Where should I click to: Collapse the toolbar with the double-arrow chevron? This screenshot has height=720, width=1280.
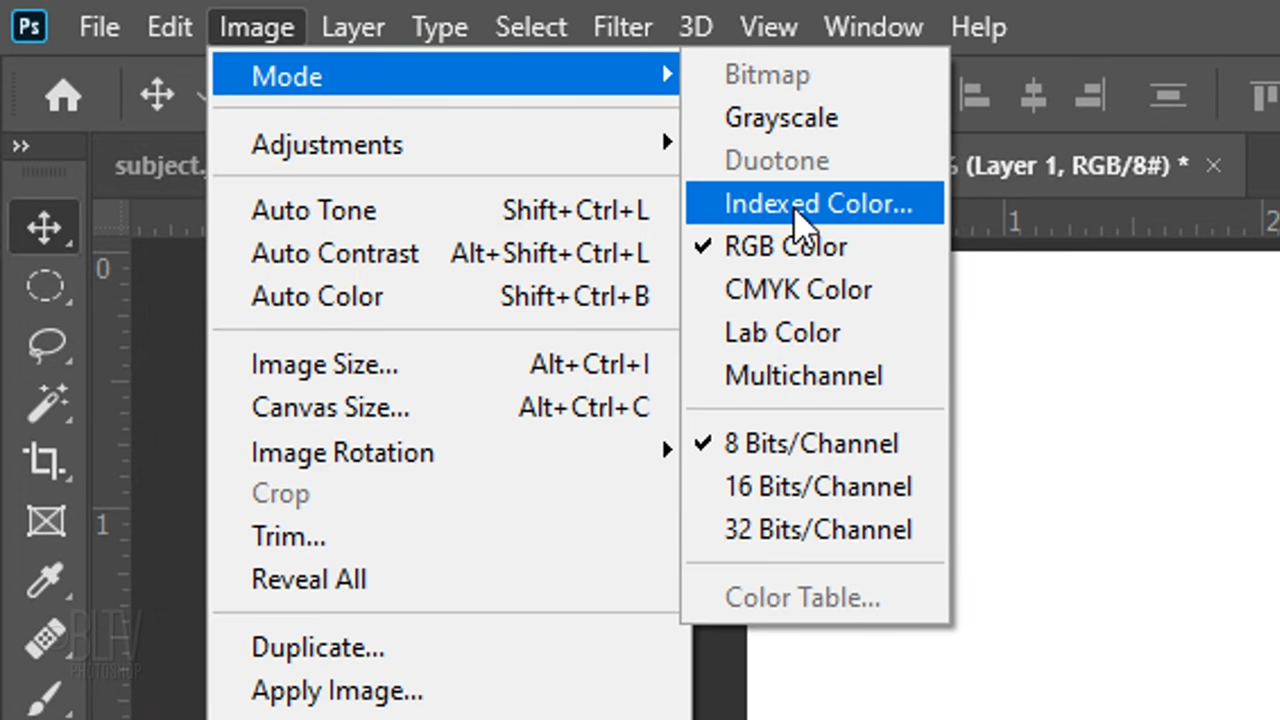(20, 145)
